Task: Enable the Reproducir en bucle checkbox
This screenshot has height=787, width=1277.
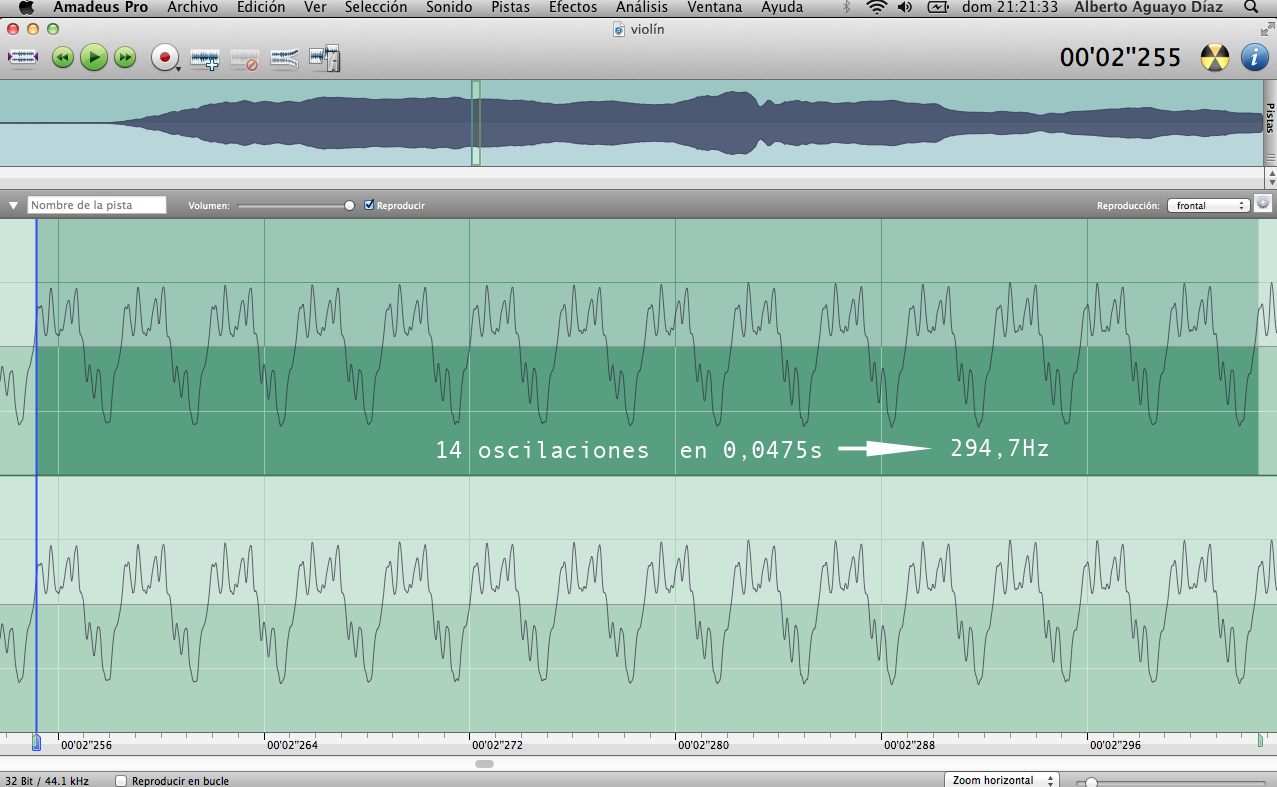Action: click(x=121, y=781)
